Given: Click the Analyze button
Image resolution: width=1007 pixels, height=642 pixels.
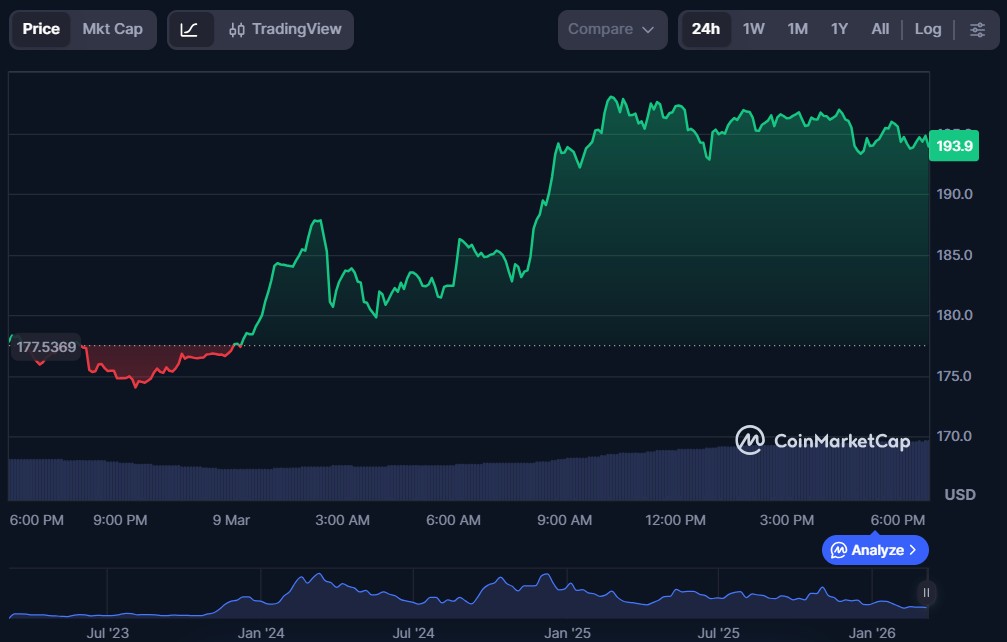Looking at the screenshot, I should (x=874, y=550).
